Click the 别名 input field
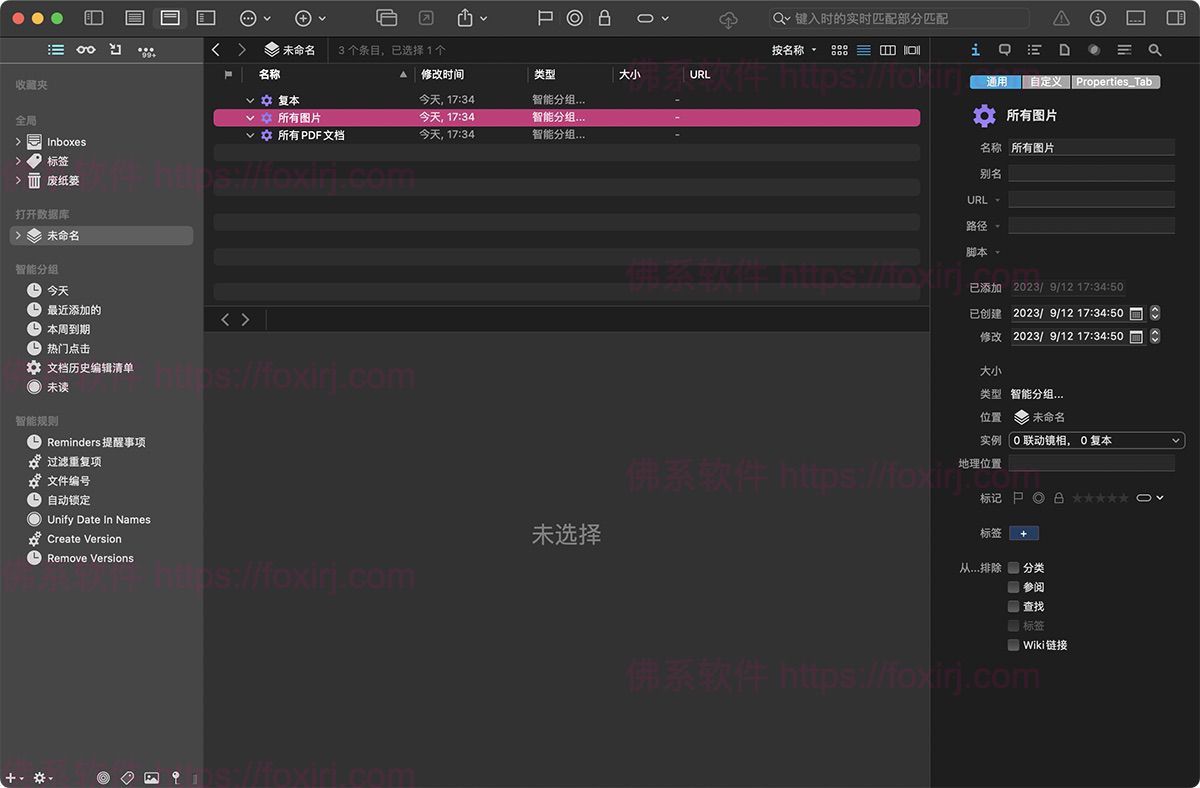Screen dimensions: 1200x788 [1091, 173]
